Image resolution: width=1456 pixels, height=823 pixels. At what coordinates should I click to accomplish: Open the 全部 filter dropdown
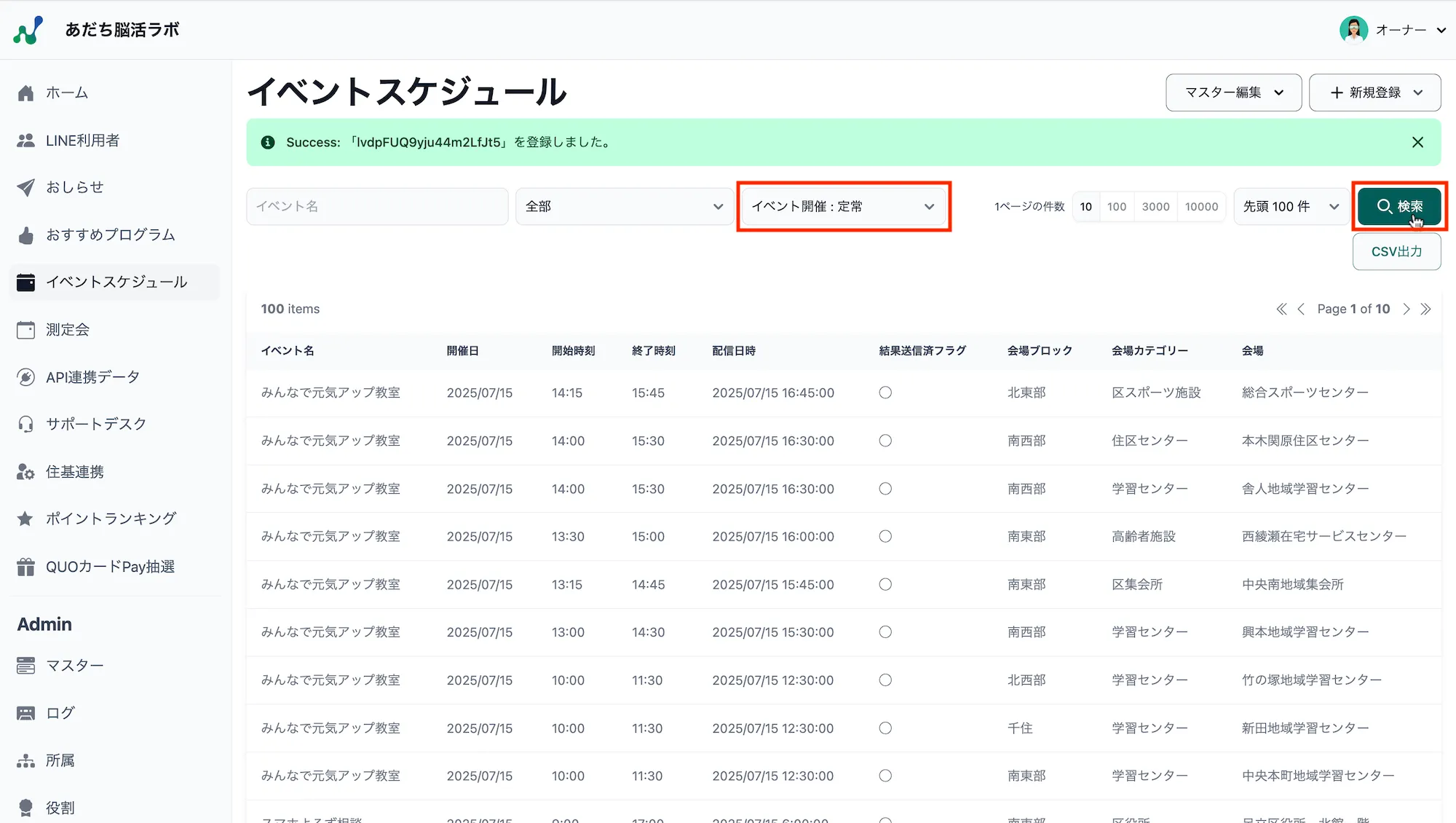click(624, 206)
